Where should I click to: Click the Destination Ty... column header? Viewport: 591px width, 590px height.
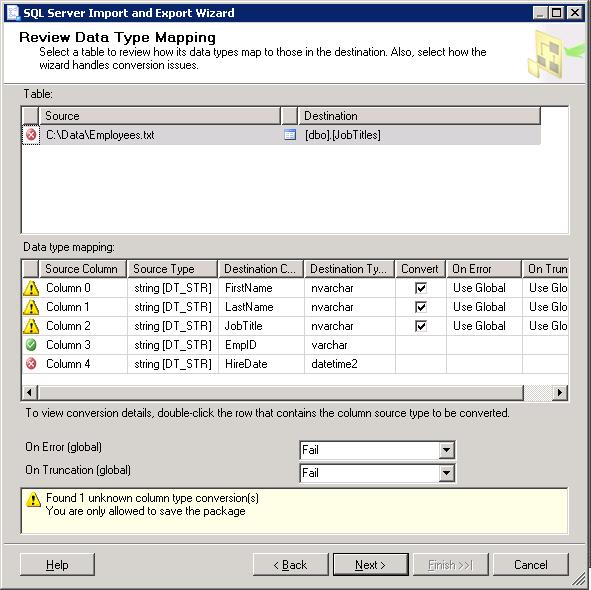[x=349, y=269]
